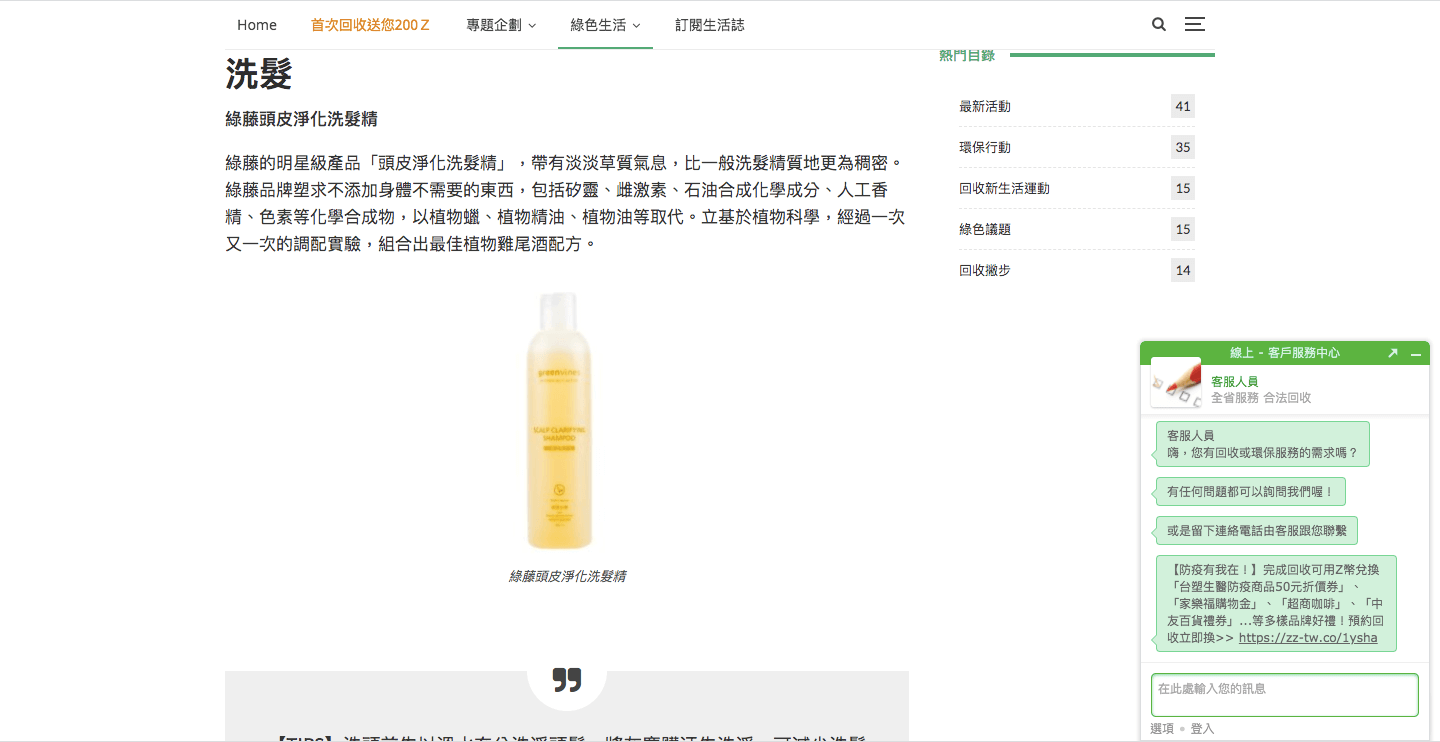
Task: Click the customer service agent avatar
Action: [x=1176, y=383]
